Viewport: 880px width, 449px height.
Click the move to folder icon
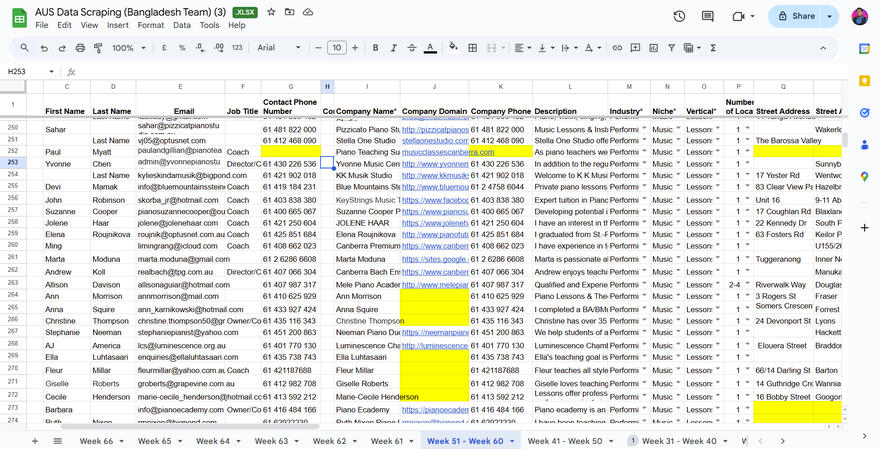click(x=290, y=12)
